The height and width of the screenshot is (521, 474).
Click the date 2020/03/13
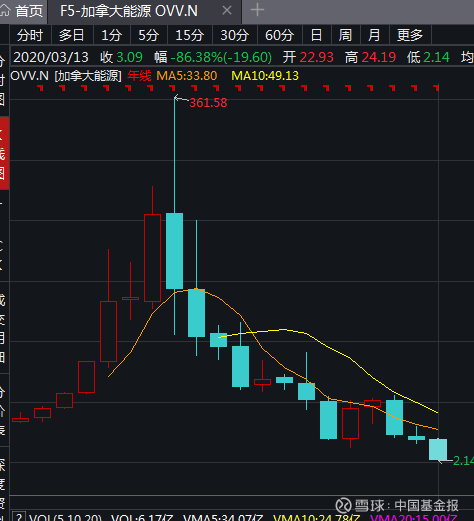(x=51, y=57)
